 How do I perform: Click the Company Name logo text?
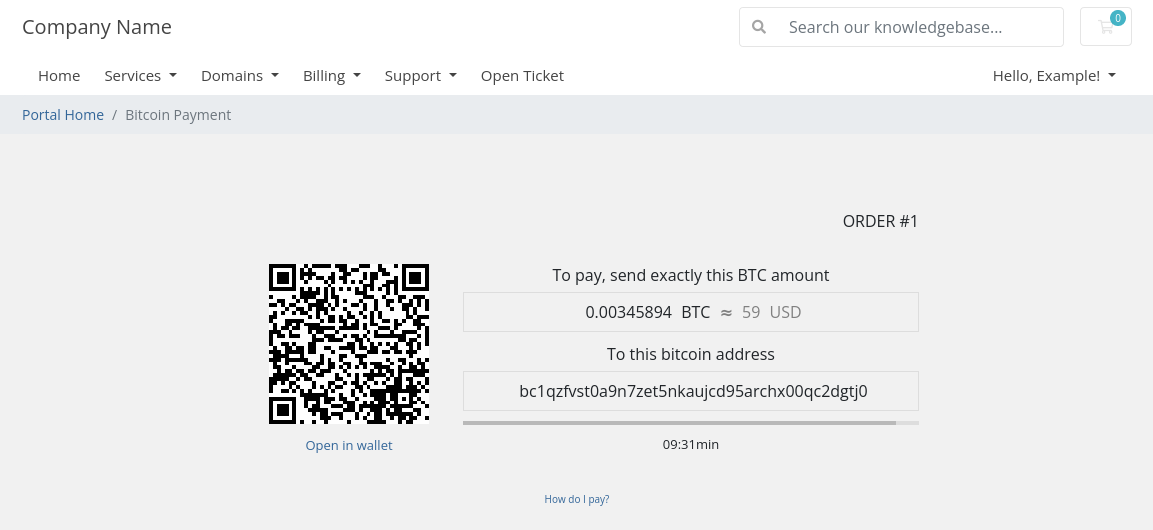point(96,27)
